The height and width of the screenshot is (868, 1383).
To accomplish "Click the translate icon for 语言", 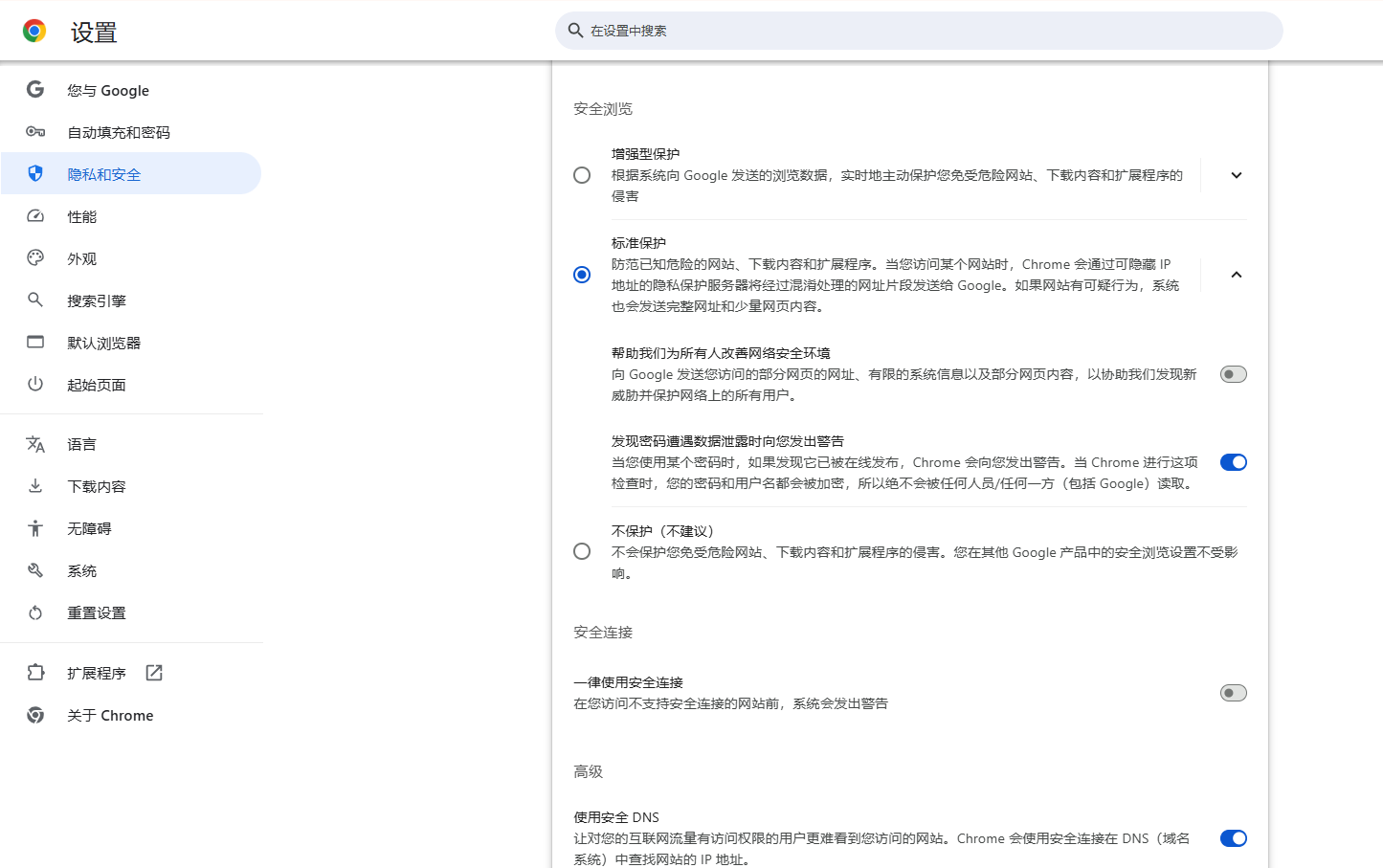I will click(x=35, y=444).
